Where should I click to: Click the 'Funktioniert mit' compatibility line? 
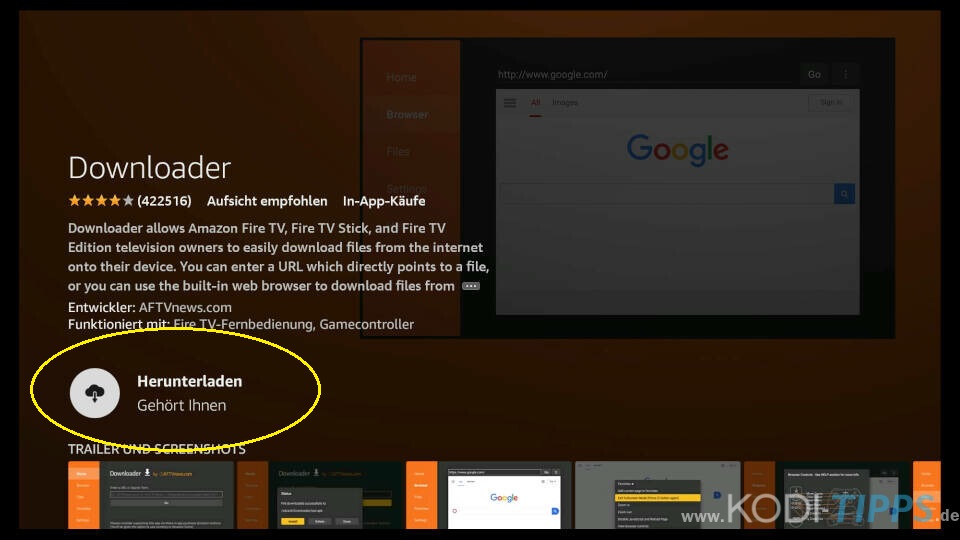point(241,324)
